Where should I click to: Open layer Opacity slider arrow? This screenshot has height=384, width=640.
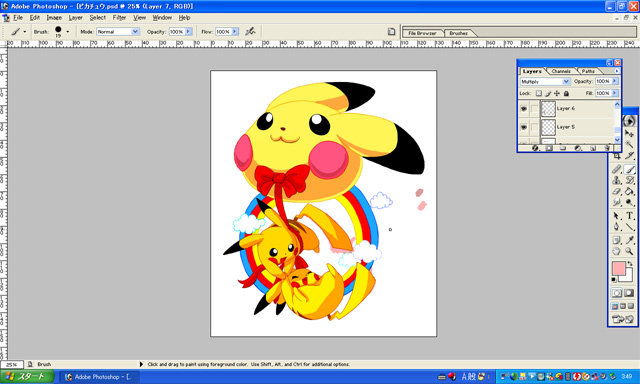click(x=615, y=81)
